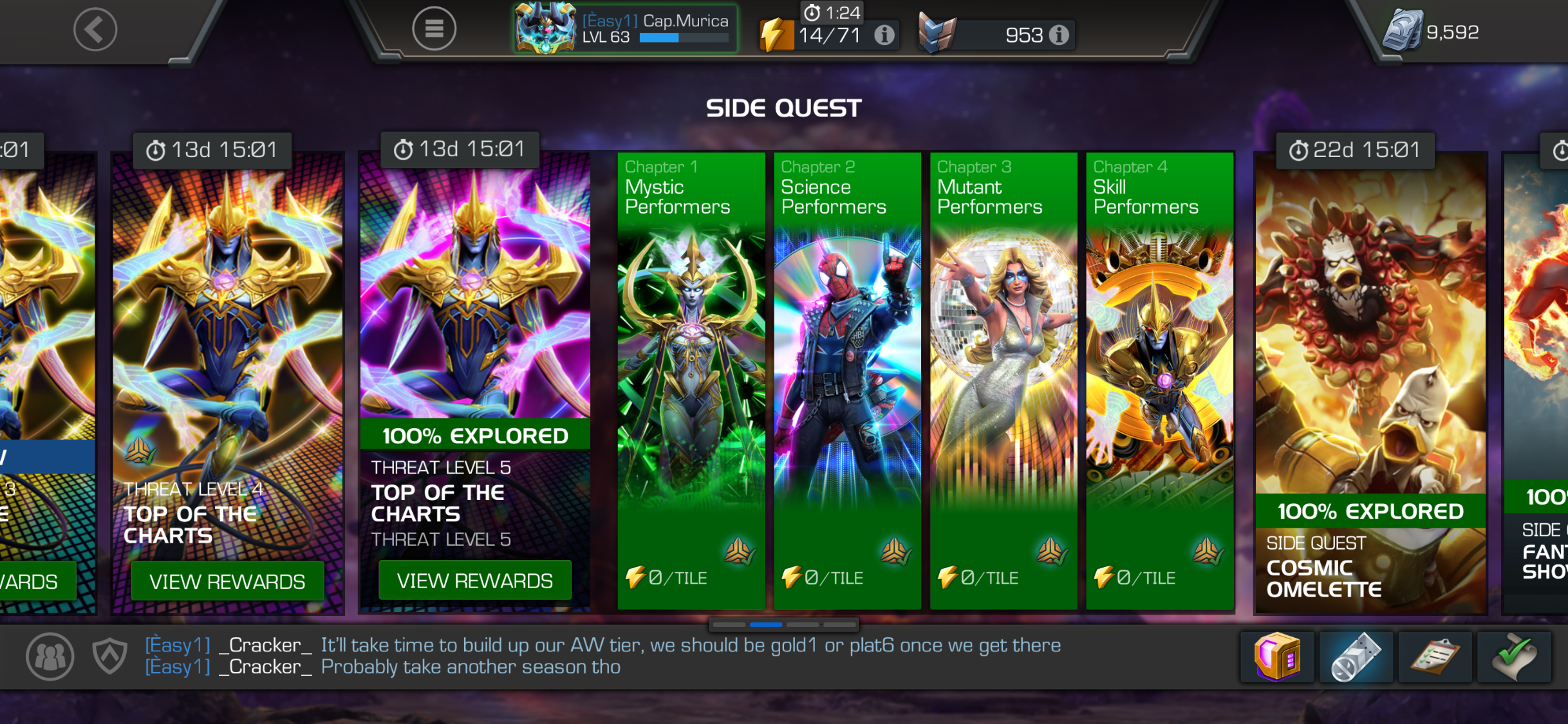View rewards for Threat Level 4

coord(227,581)
